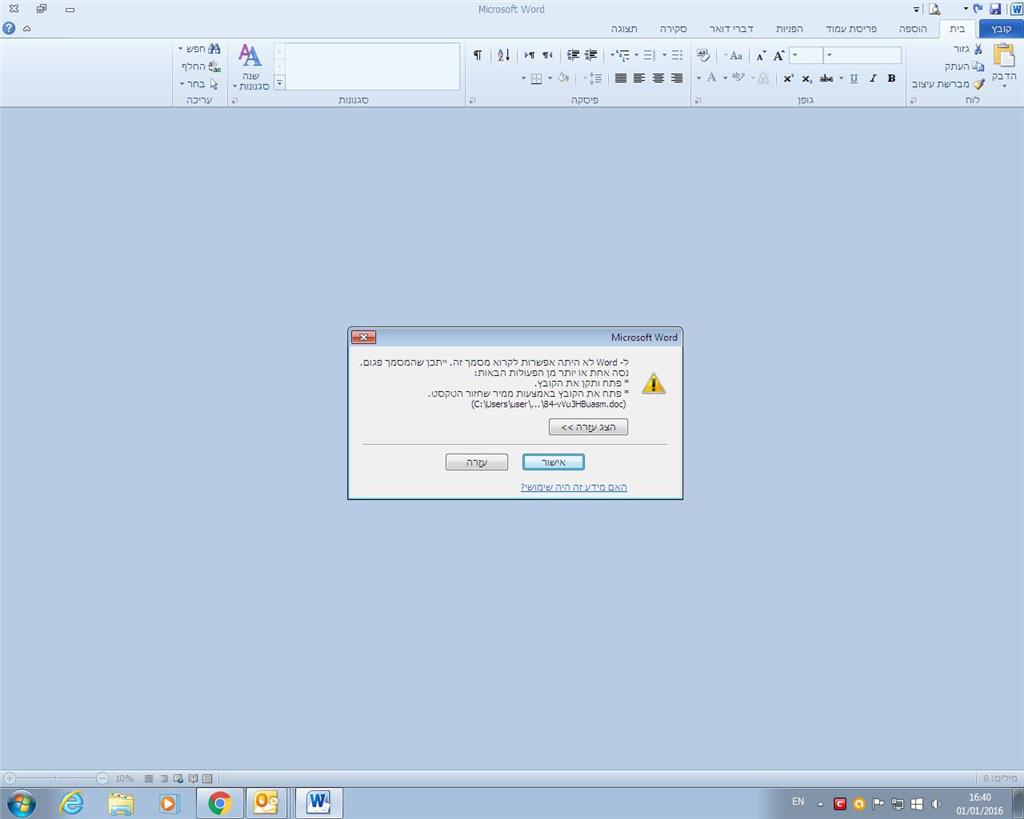Viewport: 1024px width, 819px height.
Task: Open Google Chrome from the taskbar
Action: (x=220, y=803)
